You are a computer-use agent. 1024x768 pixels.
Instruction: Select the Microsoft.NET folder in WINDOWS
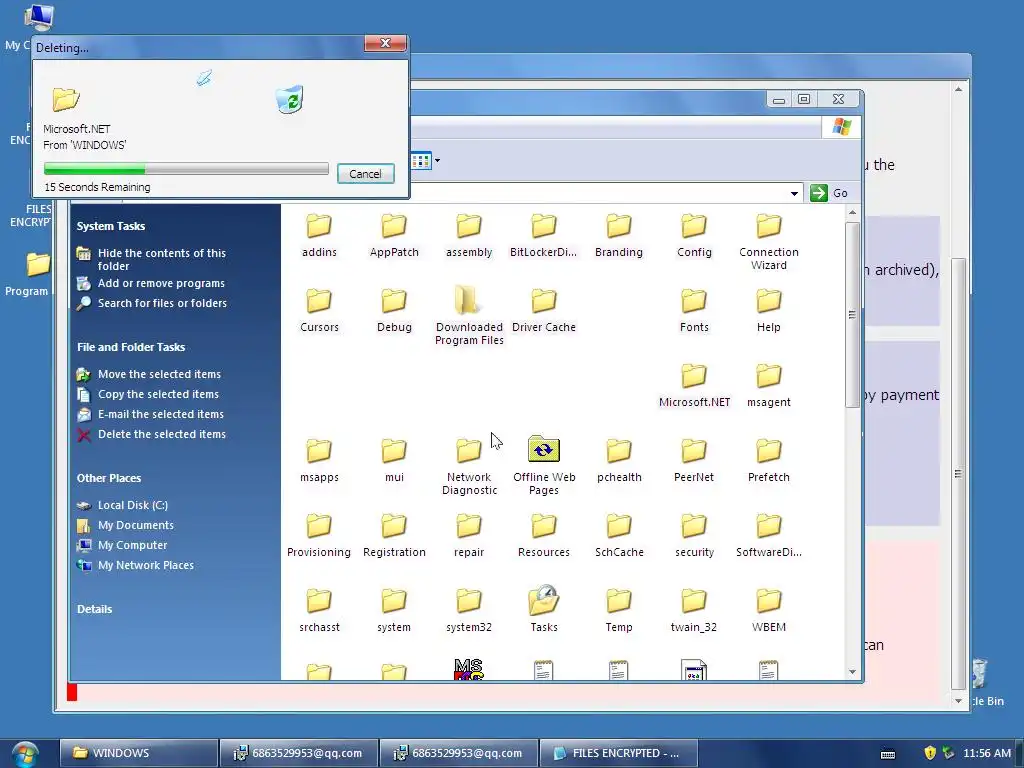694,385
